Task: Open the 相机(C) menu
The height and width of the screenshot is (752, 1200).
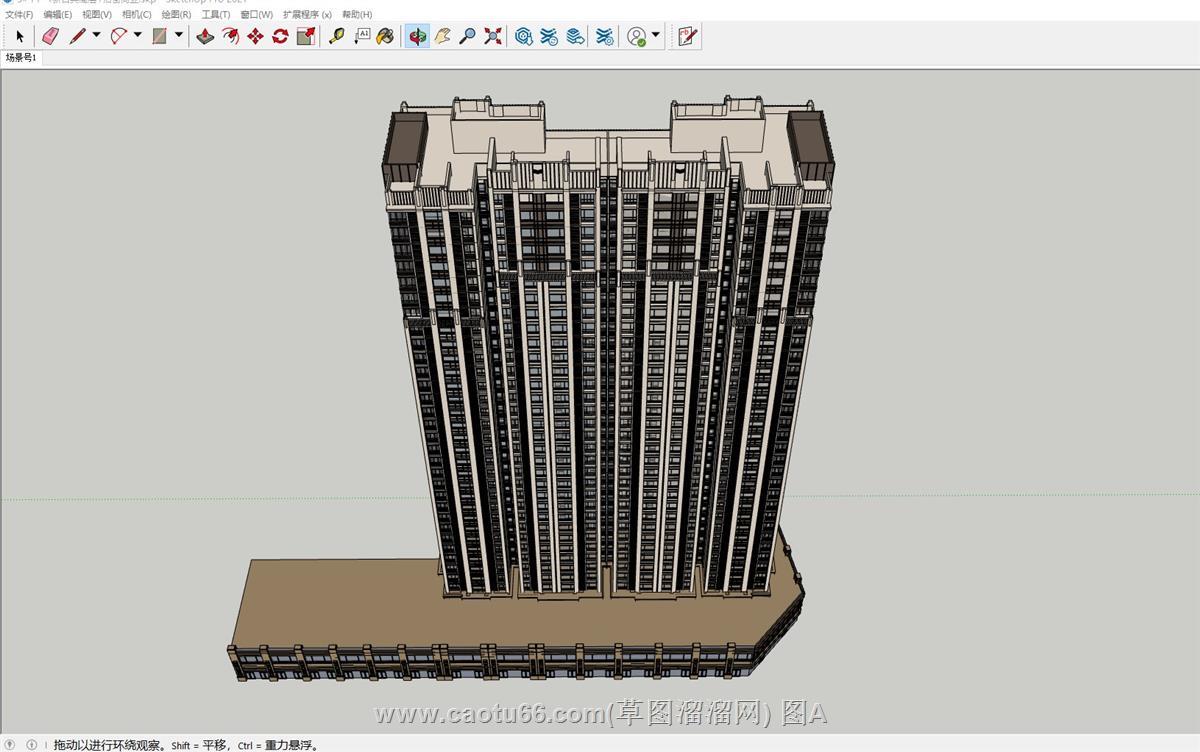Action: coord(137,15)
